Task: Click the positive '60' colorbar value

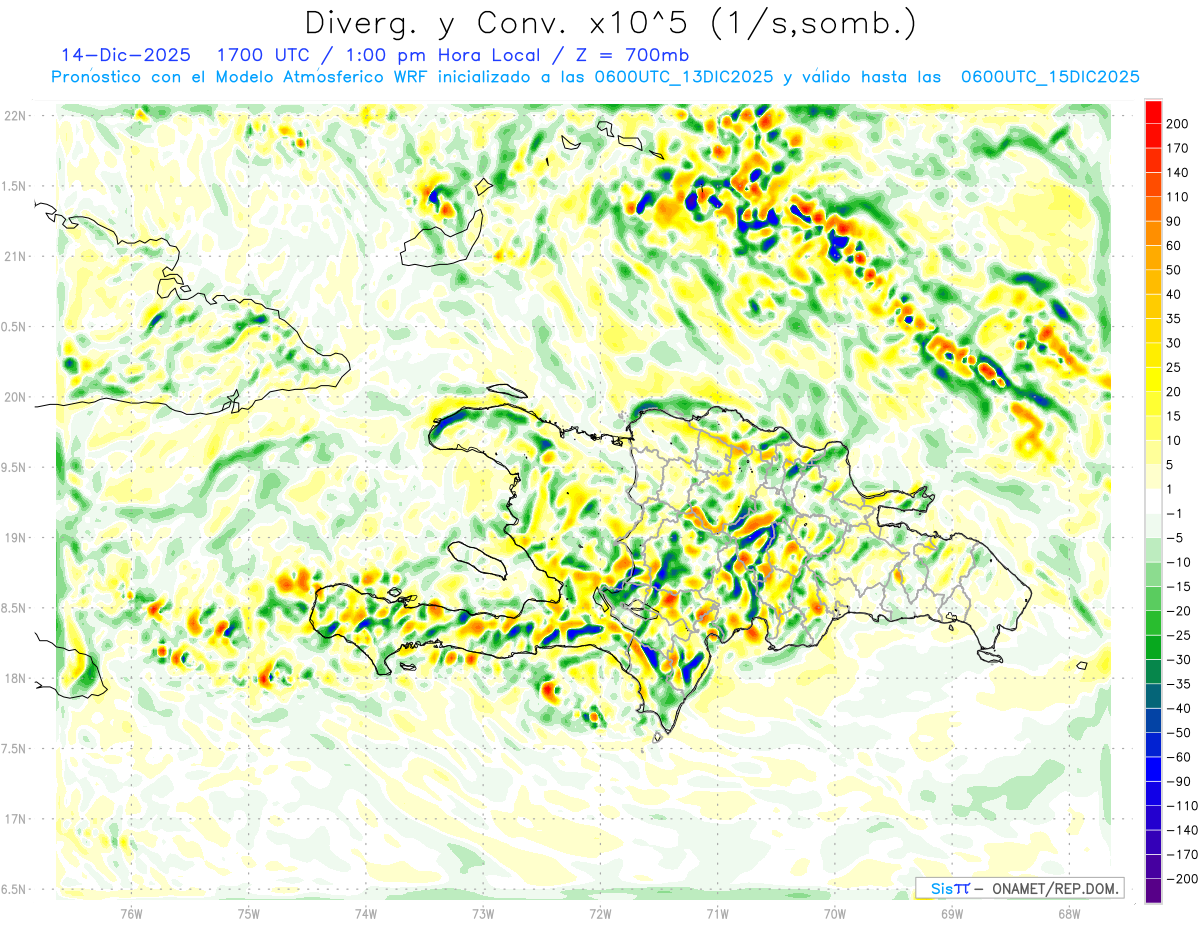Action: (1173, 245)
